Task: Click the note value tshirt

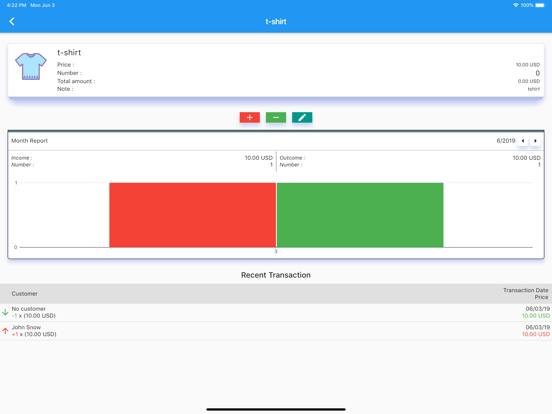Action: point(534,89)
